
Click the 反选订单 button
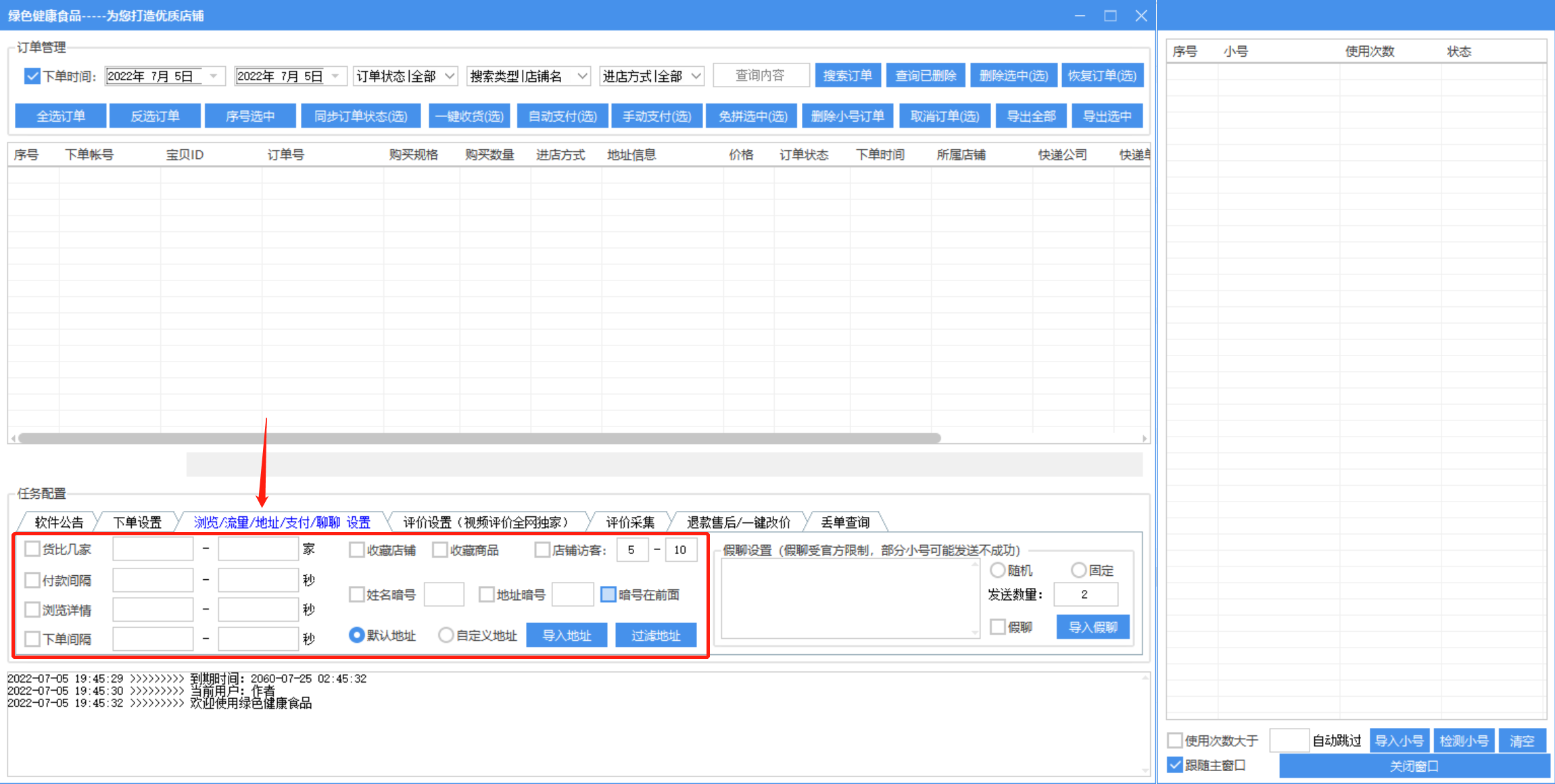155,116
